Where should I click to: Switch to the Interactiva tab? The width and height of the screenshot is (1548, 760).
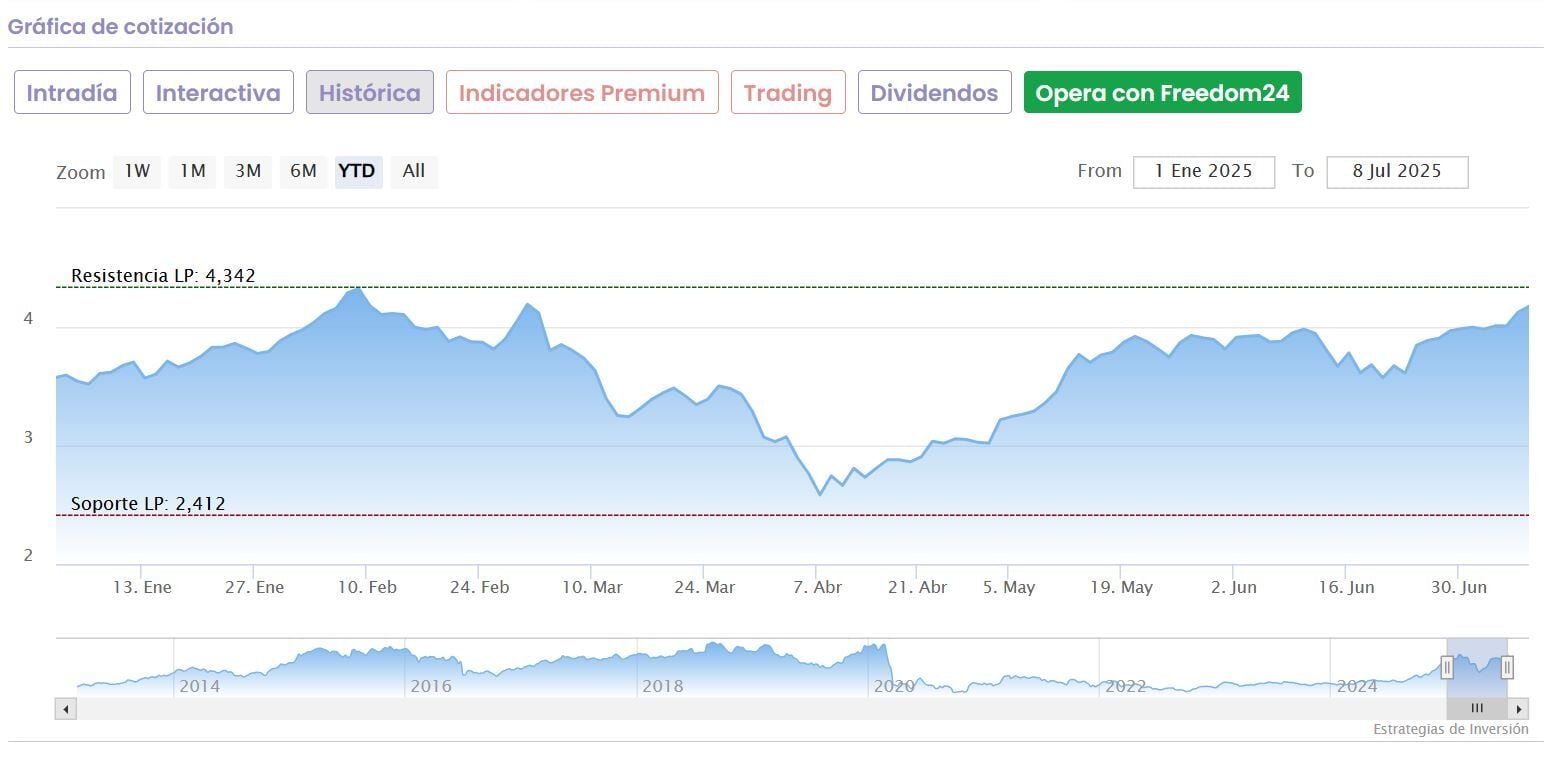pyautogui.click(x=218, y=93)
